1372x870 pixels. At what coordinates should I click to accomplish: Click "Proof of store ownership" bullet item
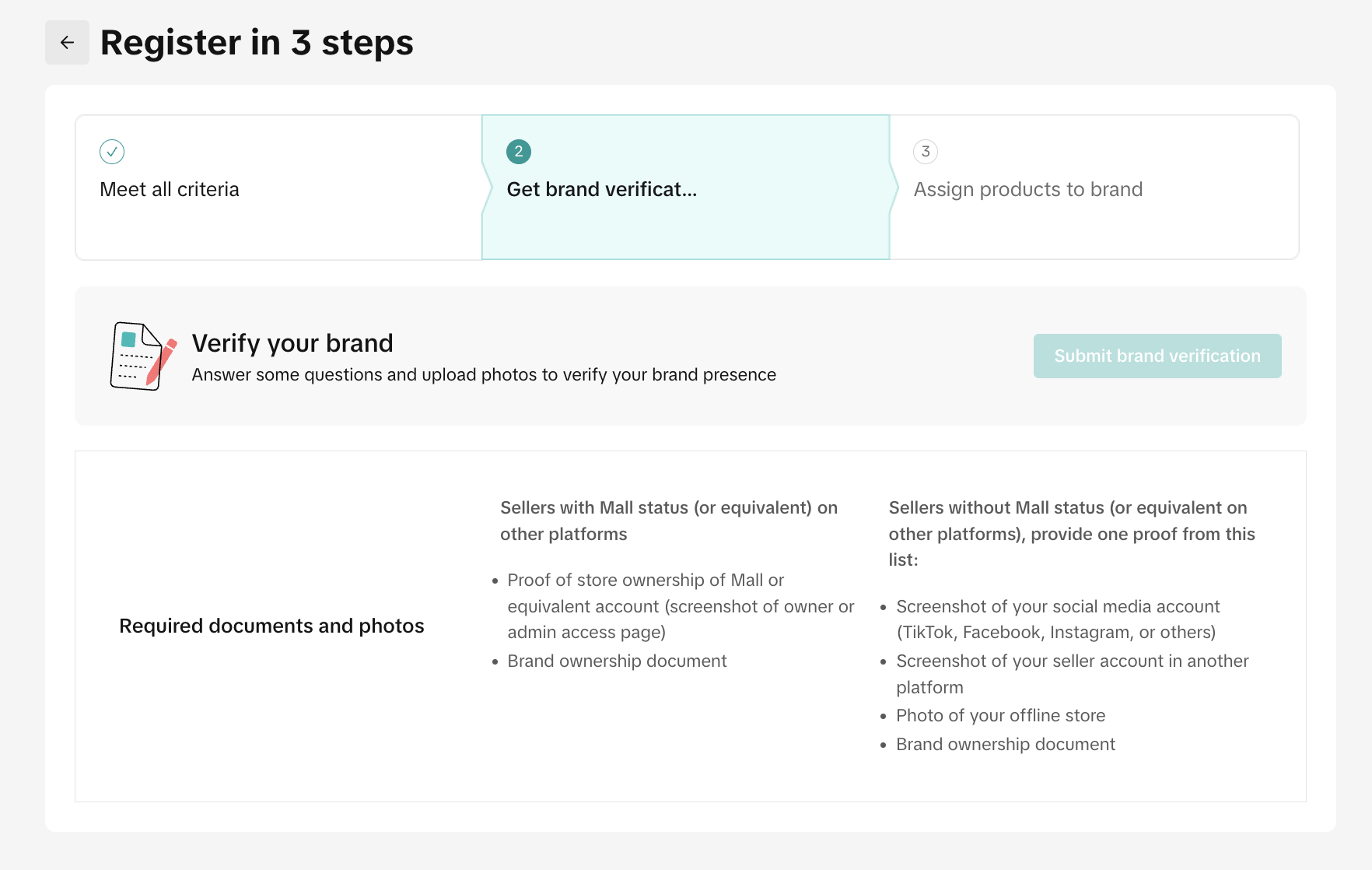tap(680, 606)
